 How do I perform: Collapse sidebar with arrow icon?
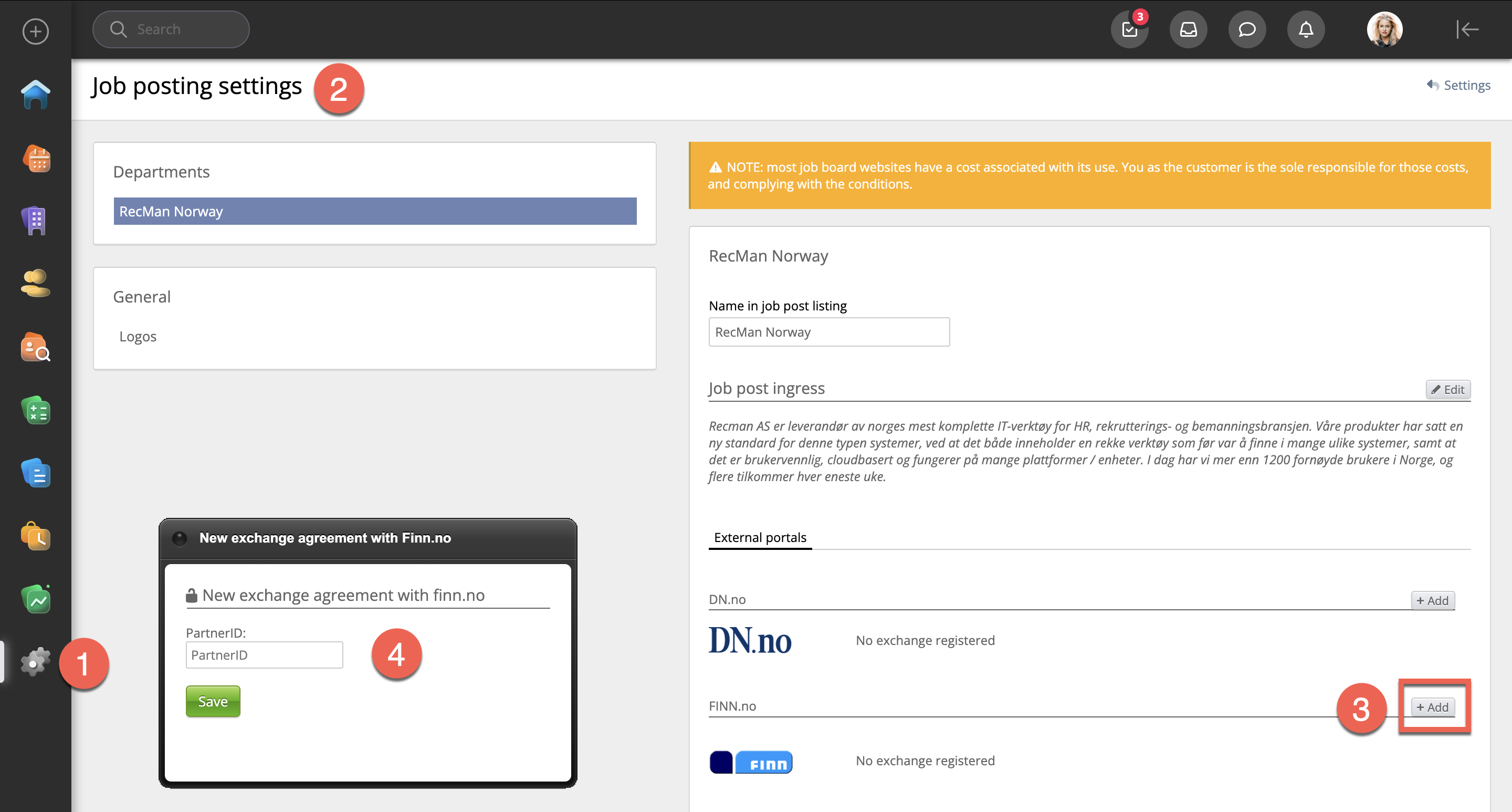[x=1467, y=29]
